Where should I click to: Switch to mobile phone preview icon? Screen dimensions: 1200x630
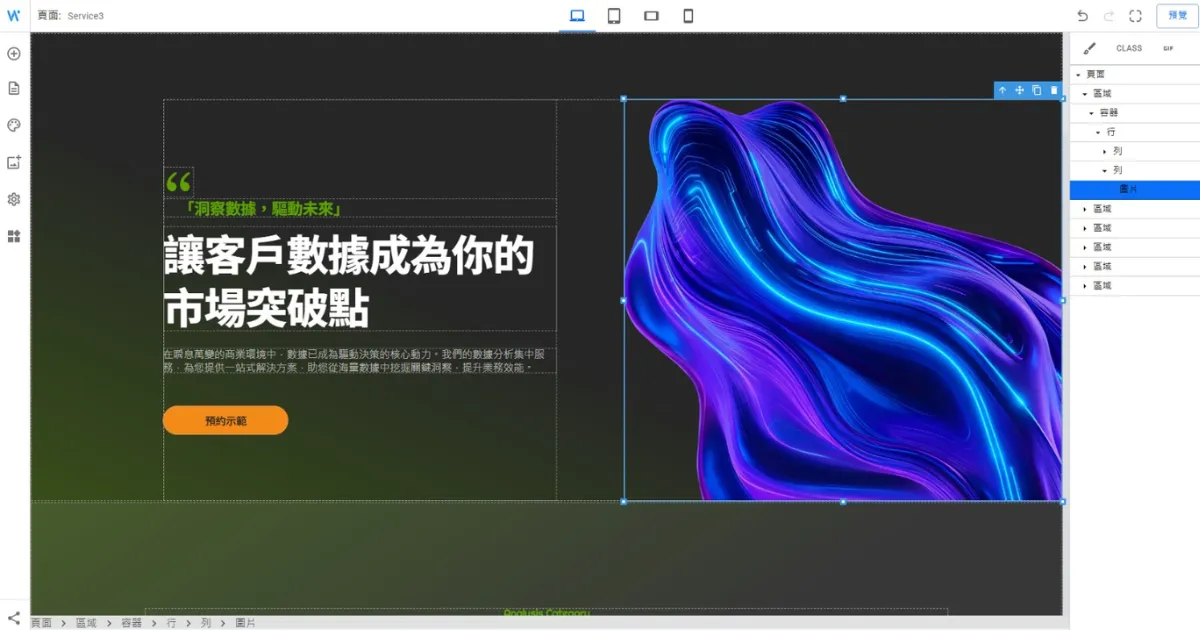point(688,15)
